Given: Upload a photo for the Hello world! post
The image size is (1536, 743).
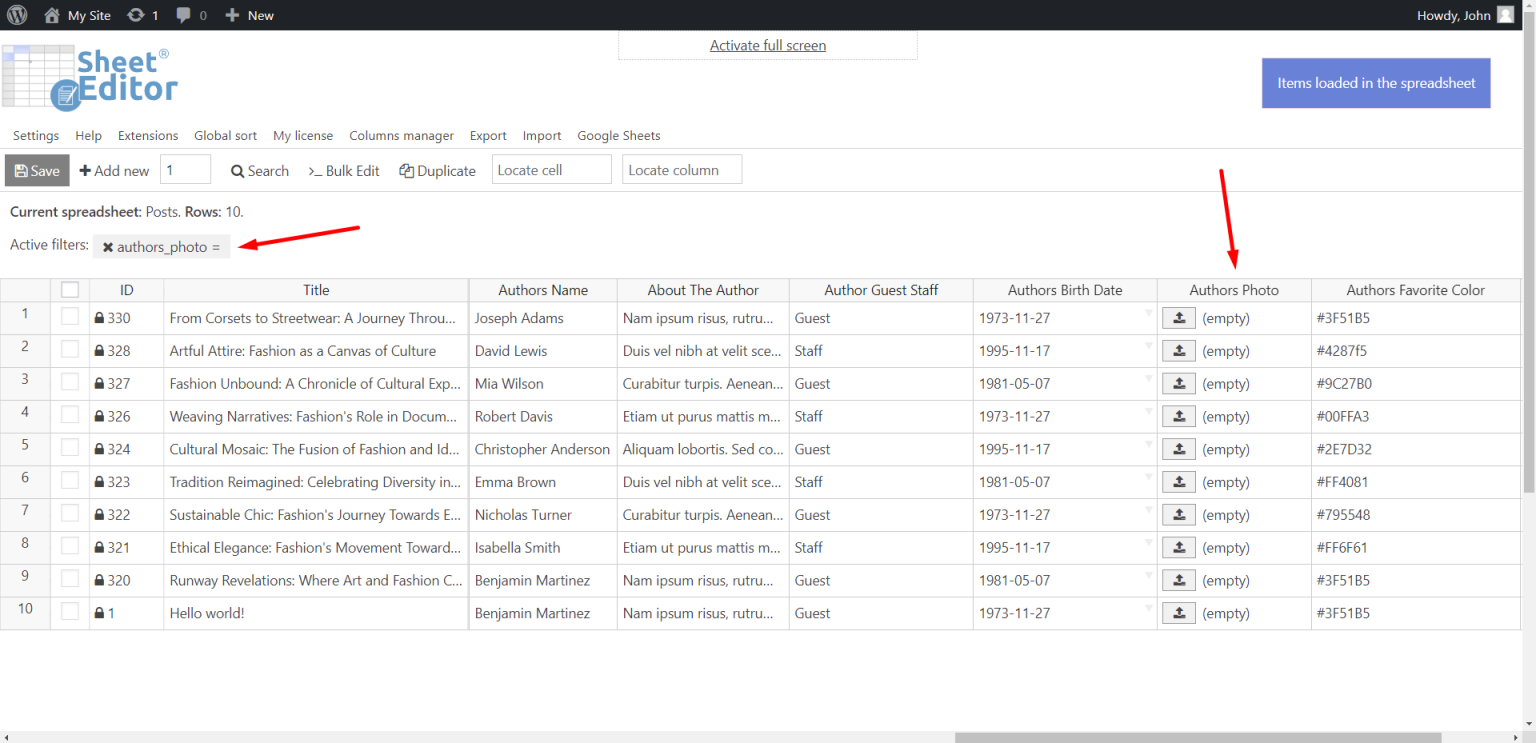Looking at the screenshot, I should pyautogui.click(x=1178, y=612).
